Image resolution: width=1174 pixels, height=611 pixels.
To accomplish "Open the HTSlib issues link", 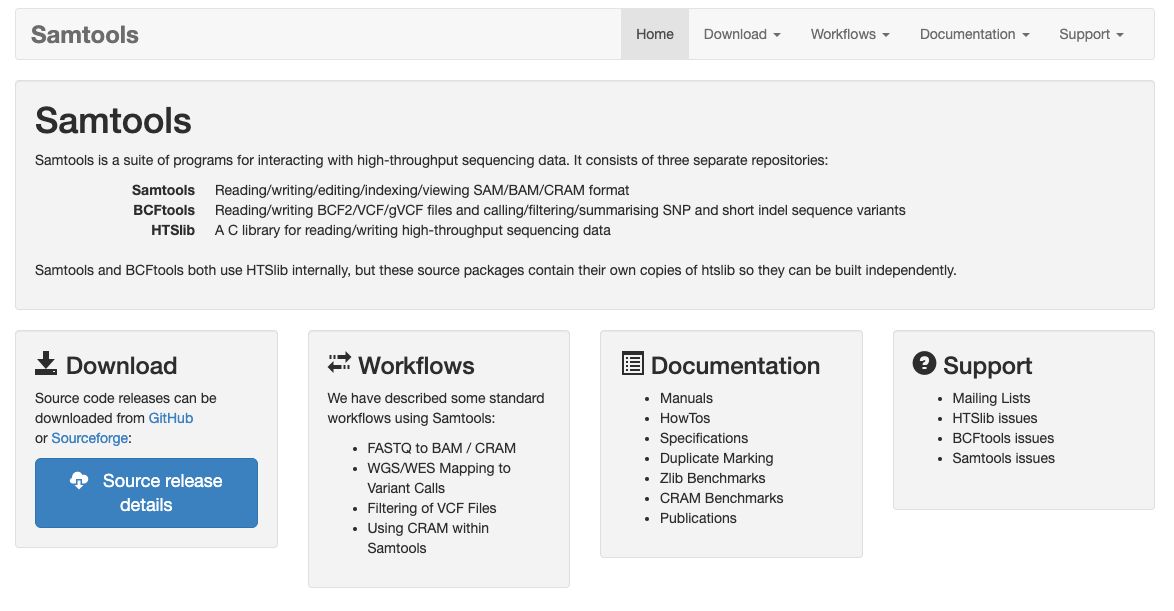I will click(994, 418).
